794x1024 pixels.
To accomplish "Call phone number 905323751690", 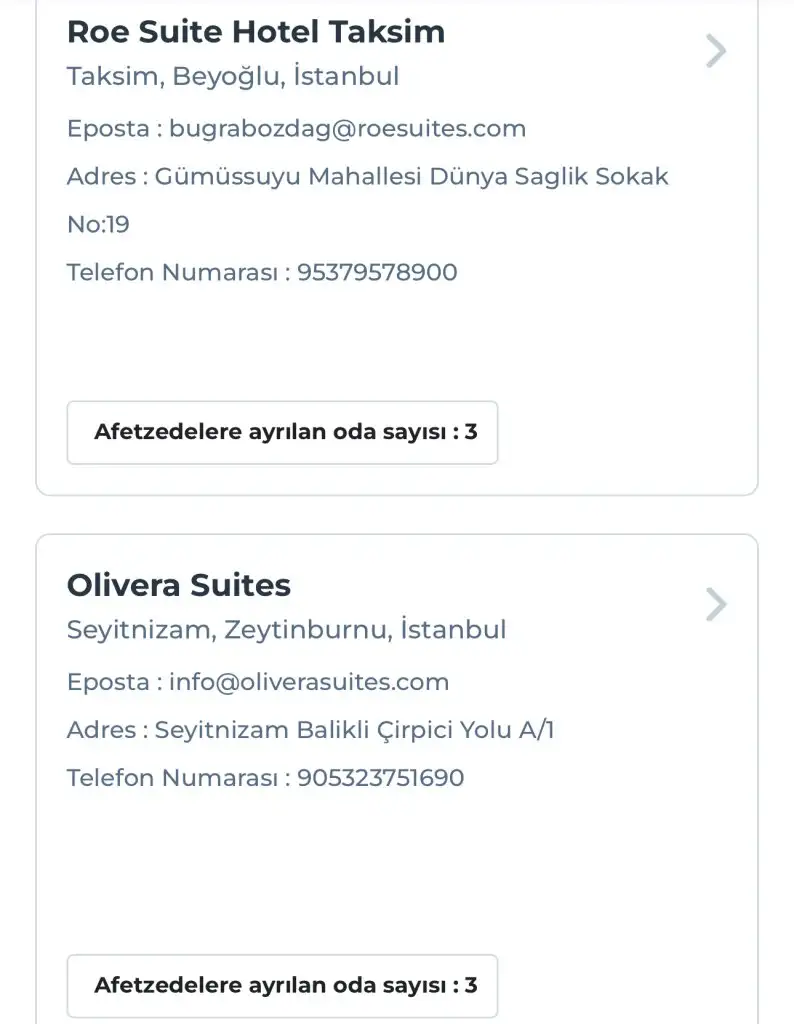I will pos(380,778).
